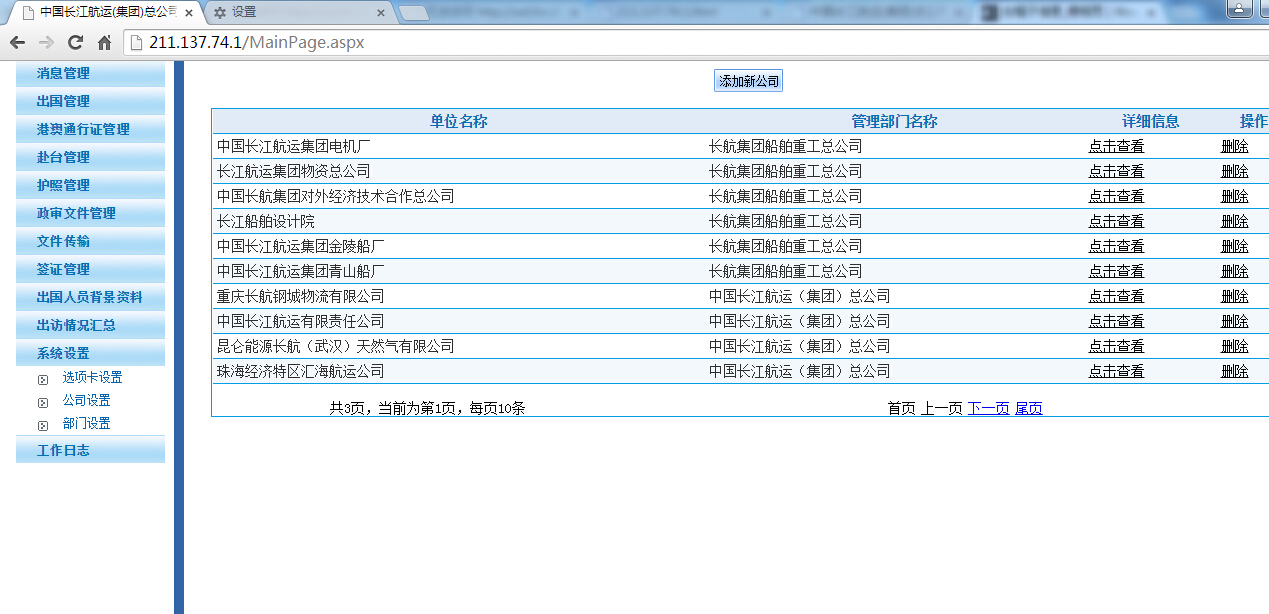Collapse the 系统设置 menu section

[x=90, y=354]
